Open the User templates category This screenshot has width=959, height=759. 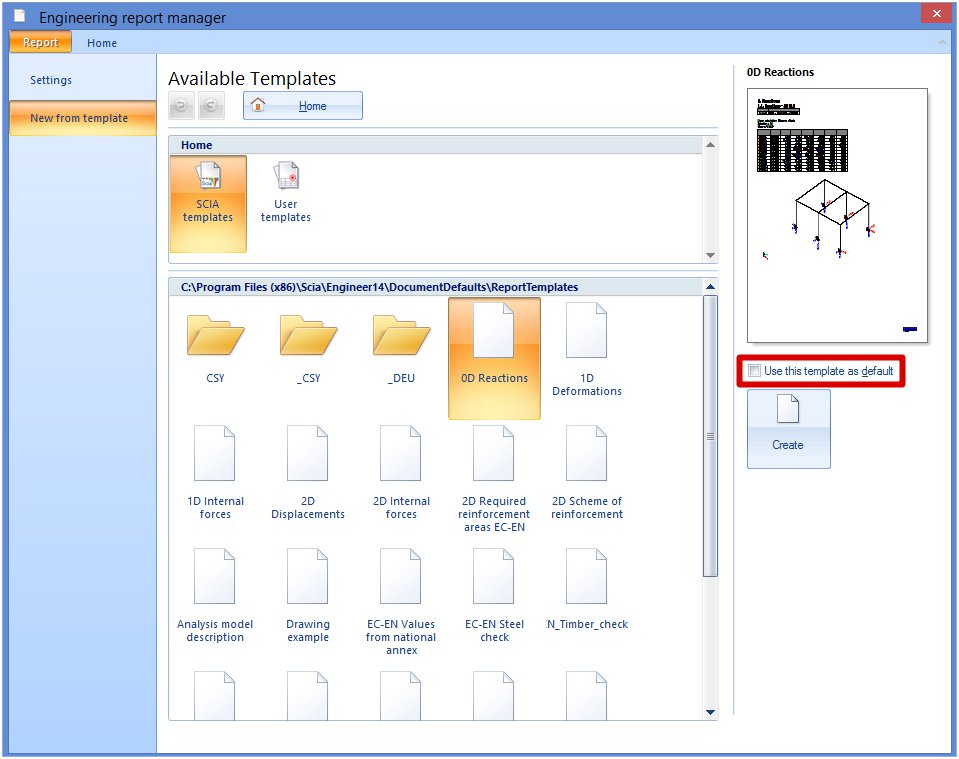[x=286, y=193]
